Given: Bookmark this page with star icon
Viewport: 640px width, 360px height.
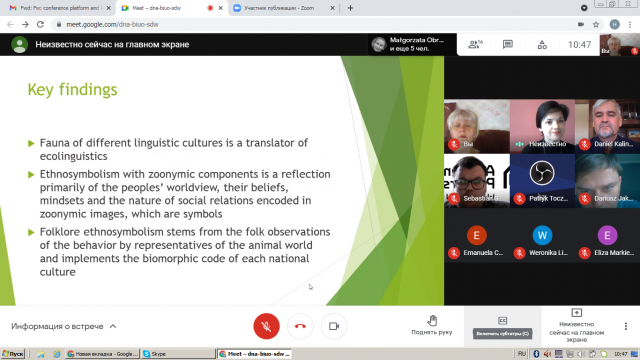Looking at the screenshot, I should [596, 24].
